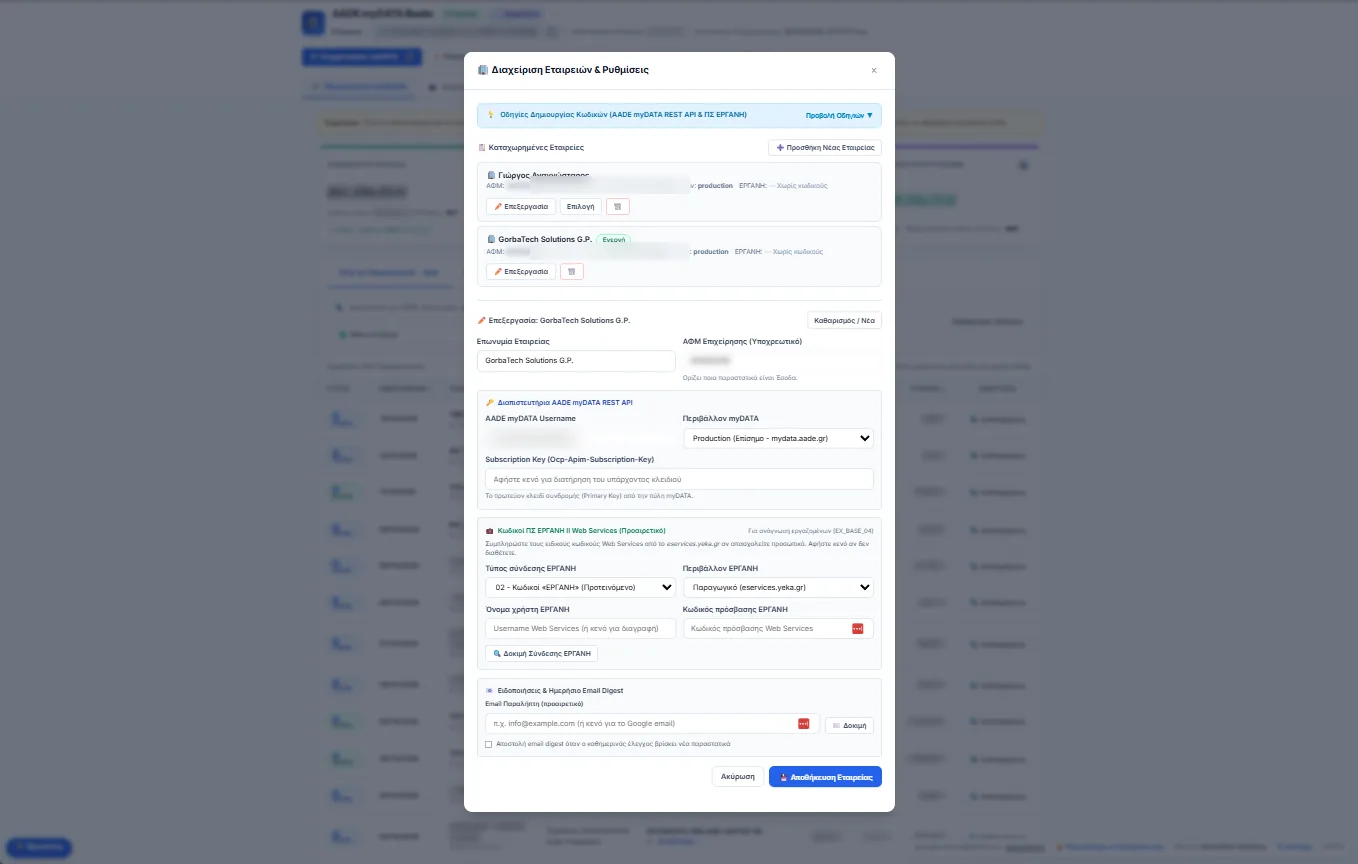Save the company with Αποθήκευση Εταιρείας
This screenshot has width=1358, height=864.
(825, 776)
